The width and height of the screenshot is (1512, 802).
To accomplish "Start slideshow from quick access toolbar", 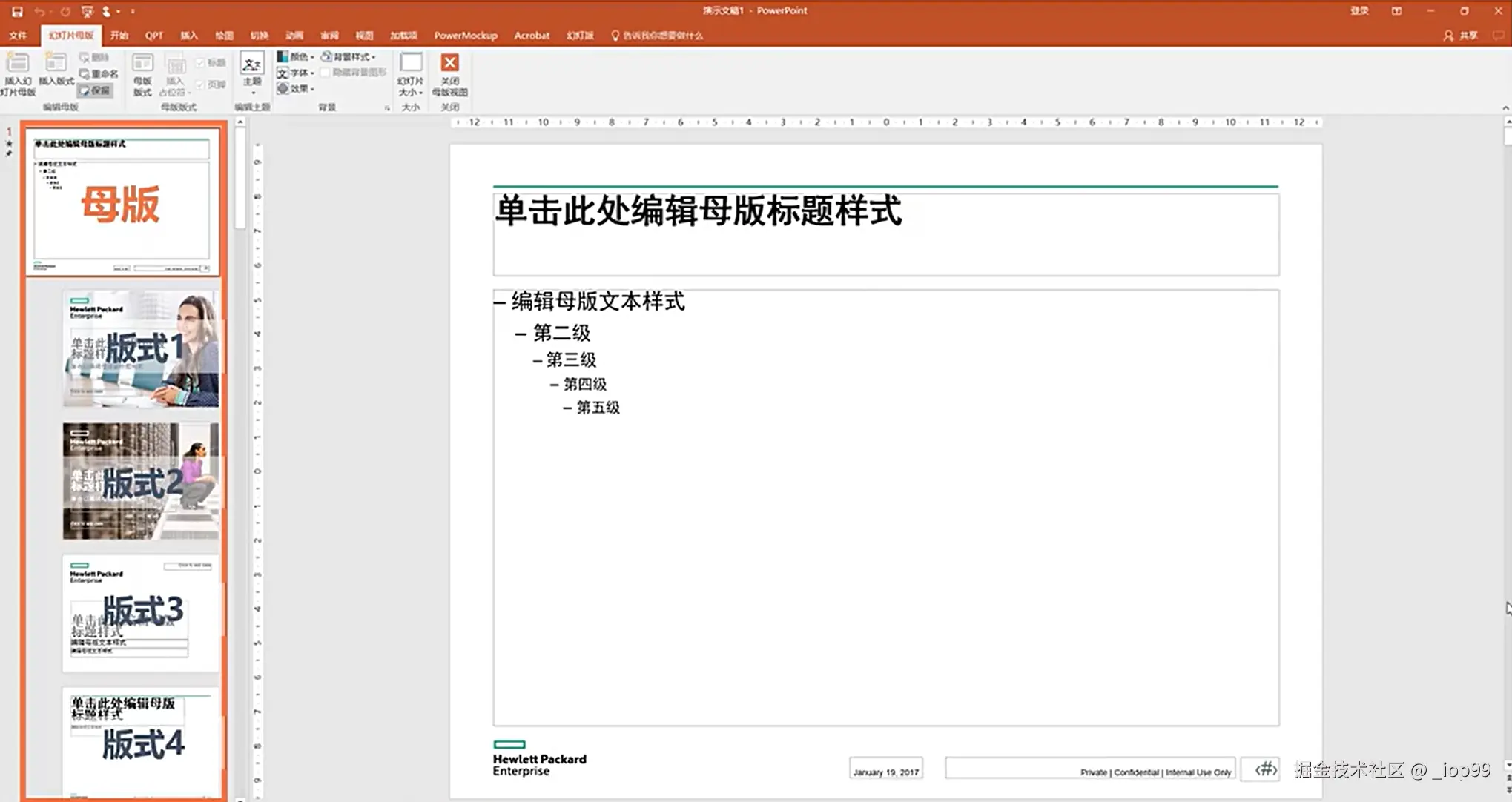I will (88, 11).
